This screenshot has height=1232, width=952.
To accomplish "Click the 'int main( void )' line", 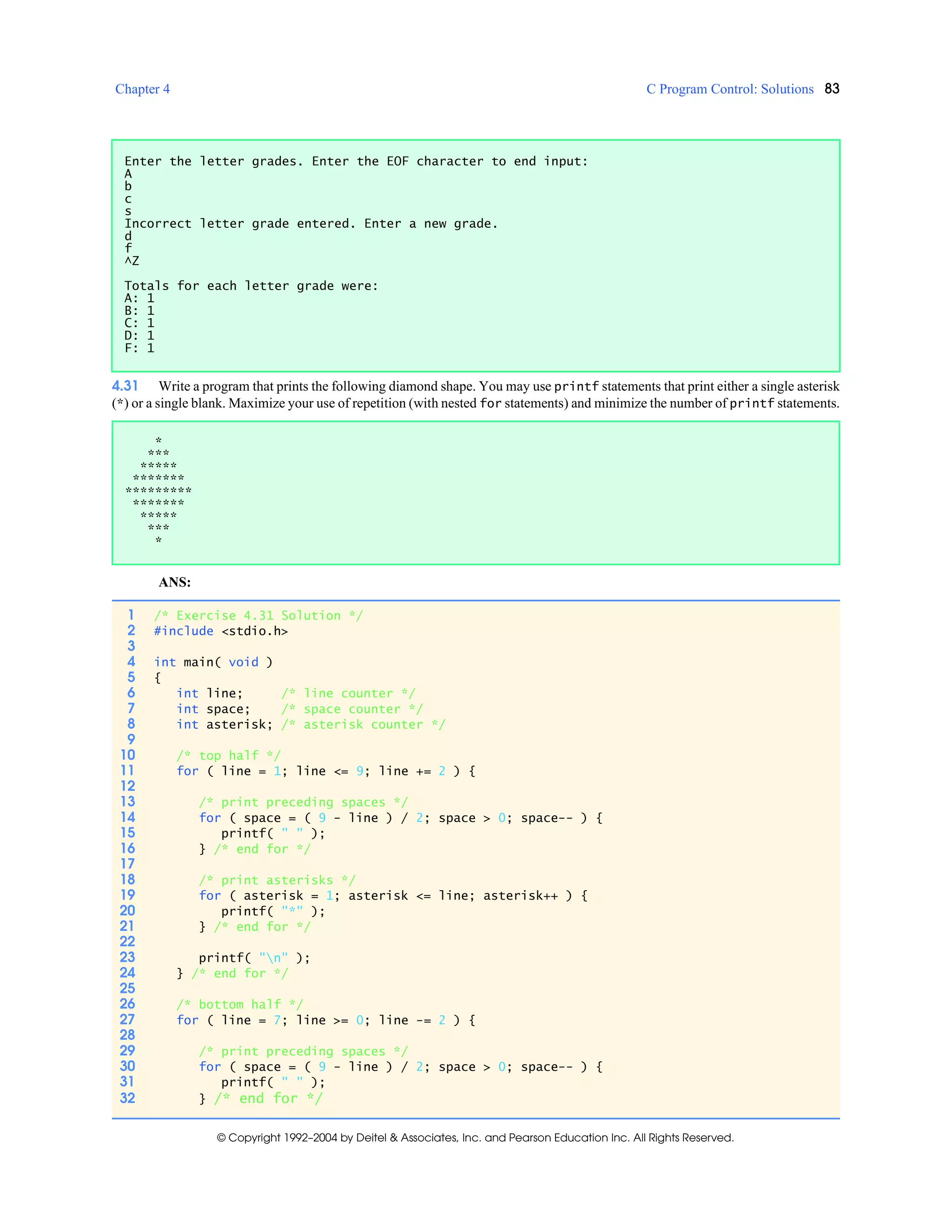I will coord(214,662).
